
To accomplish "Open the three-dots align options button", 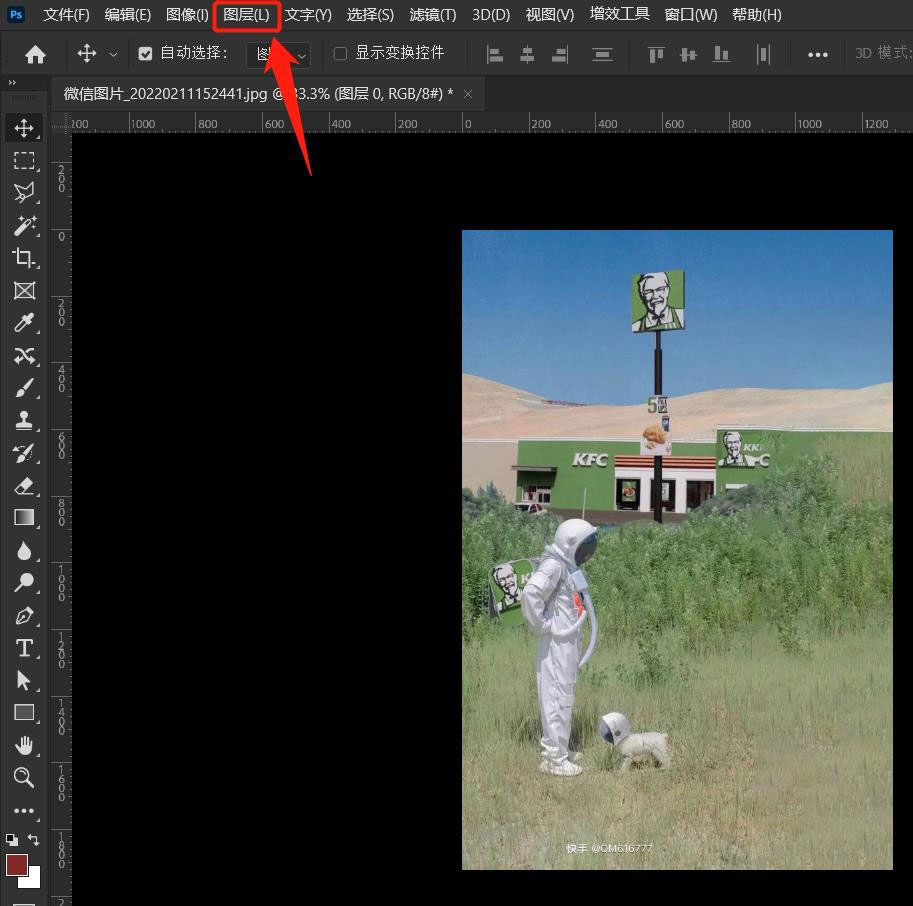I will 818,55.
